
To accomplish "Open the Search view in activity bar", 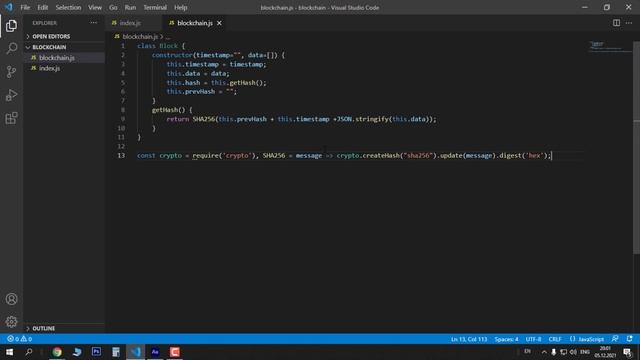I will (11, 49).
